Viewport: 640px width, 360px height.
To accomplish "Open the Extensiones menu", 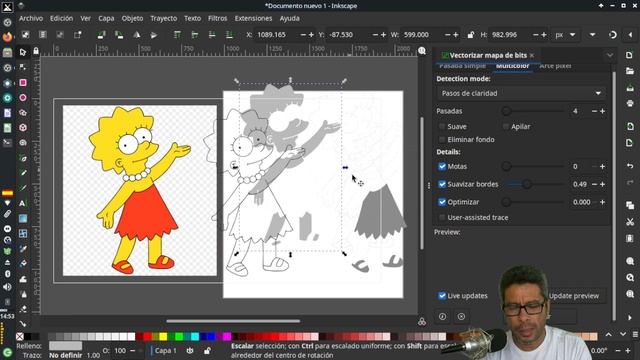I will tap(253, 18).
